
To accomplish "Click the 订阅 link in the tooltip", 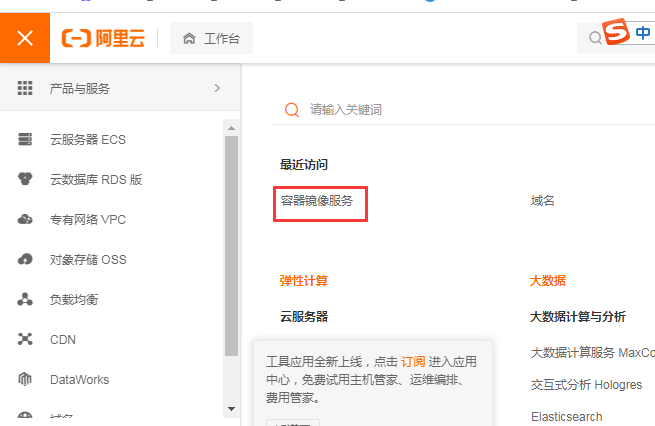I will click(413, 361).
